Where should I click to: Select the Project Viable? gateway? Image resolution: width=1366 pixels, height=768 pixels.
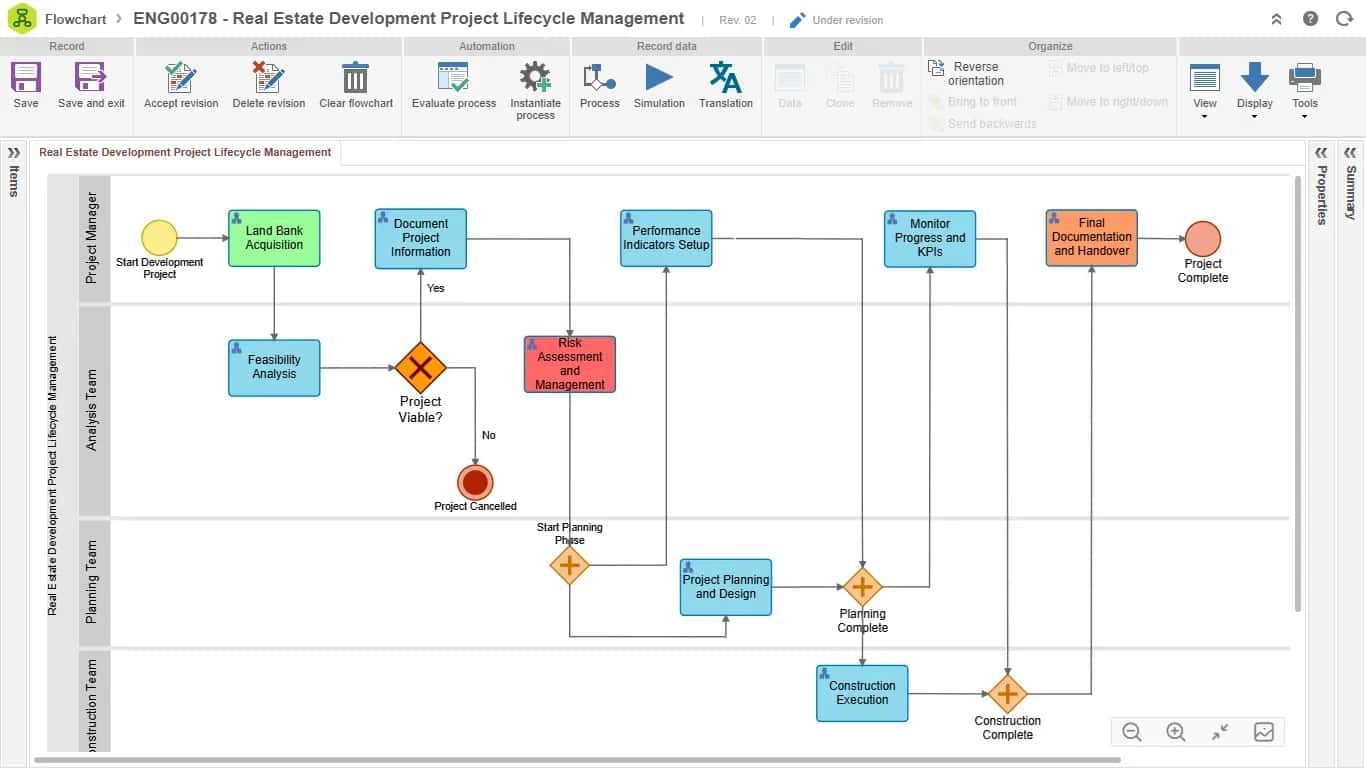(x=420, y=367)
